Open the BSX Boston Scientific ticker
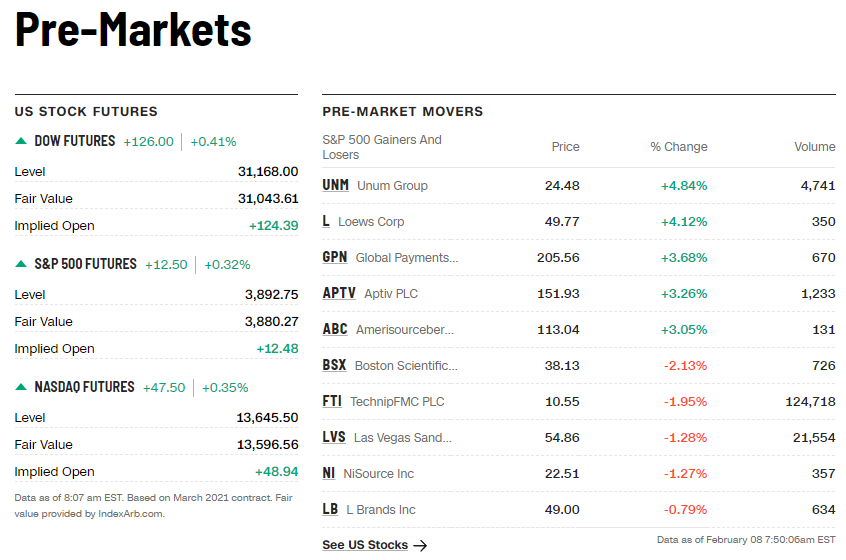Viewport: 846px width, 560px height. [x=334, y=366]
